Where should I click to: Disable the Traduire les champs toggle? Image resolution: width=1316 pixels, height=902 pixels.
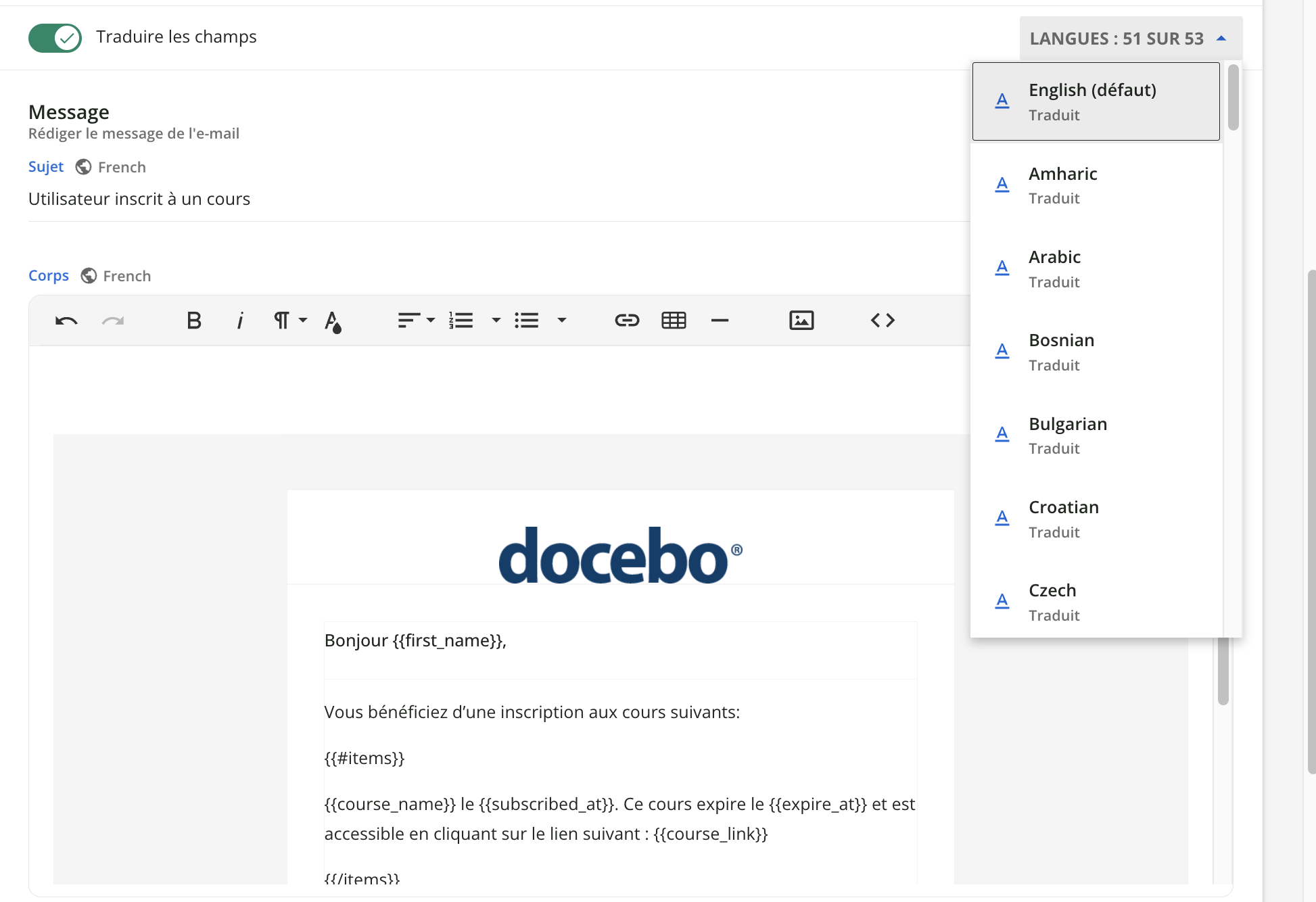pyautogui.click(x=55, y=38)
